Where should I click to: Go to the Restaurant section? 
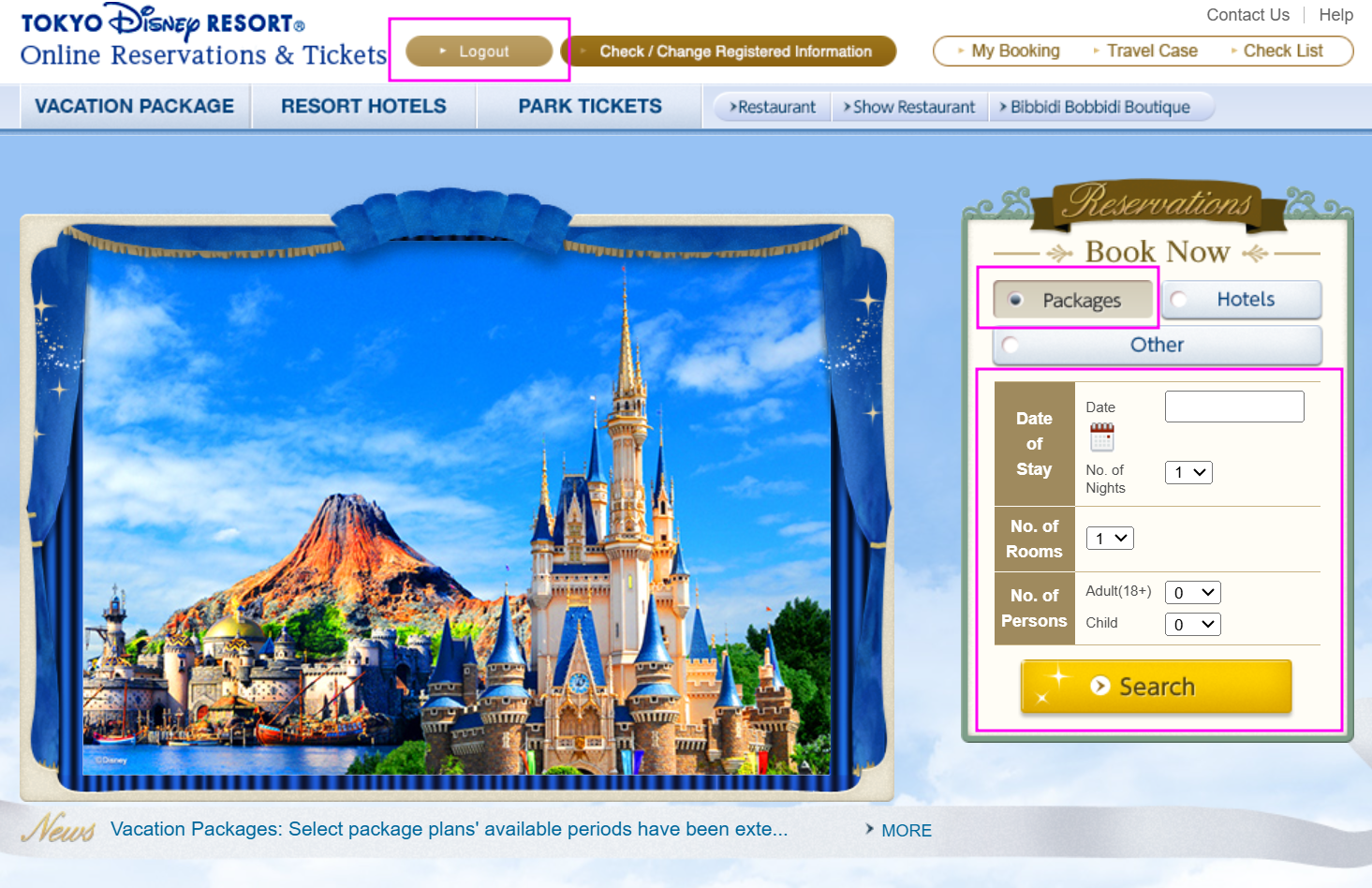pyautogui.click(x=773, y=107)
